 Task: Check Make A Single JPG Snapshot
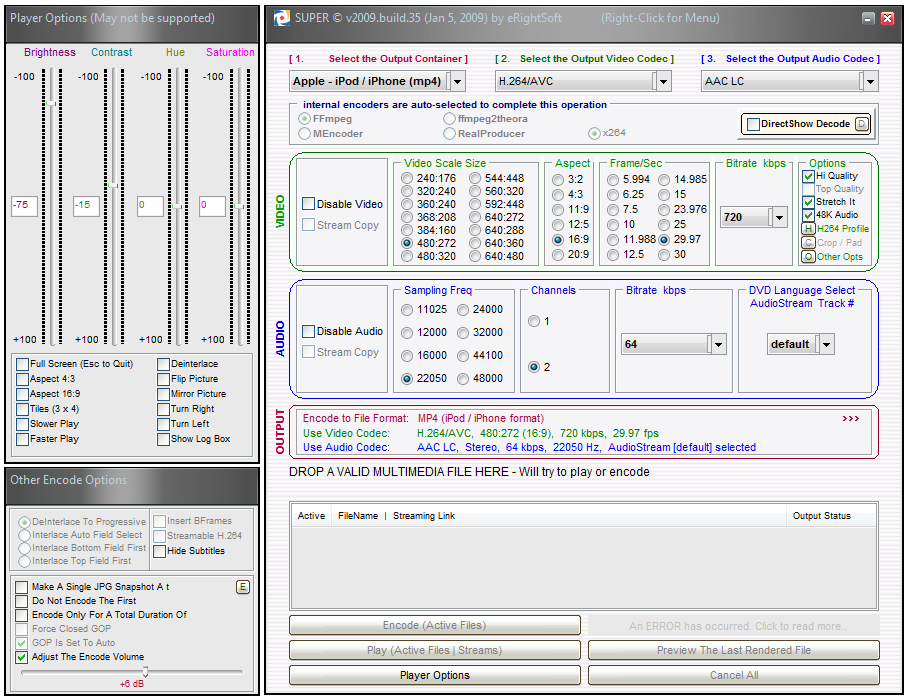tap(21, 587)
